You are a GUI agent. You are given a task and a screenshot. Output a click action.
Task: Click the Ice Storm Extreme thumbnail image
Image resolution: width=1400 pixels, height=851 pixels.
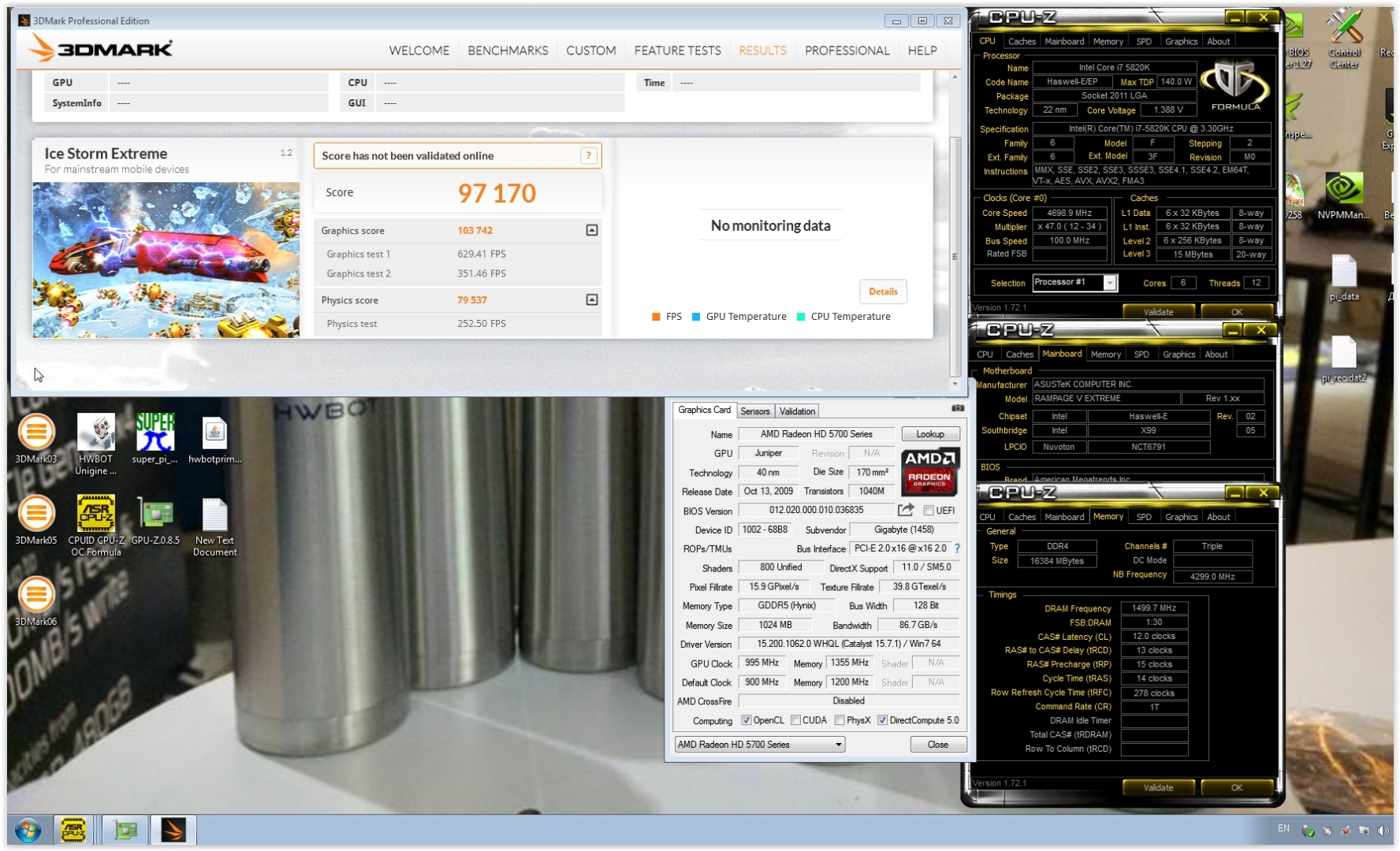click(166, 260)
